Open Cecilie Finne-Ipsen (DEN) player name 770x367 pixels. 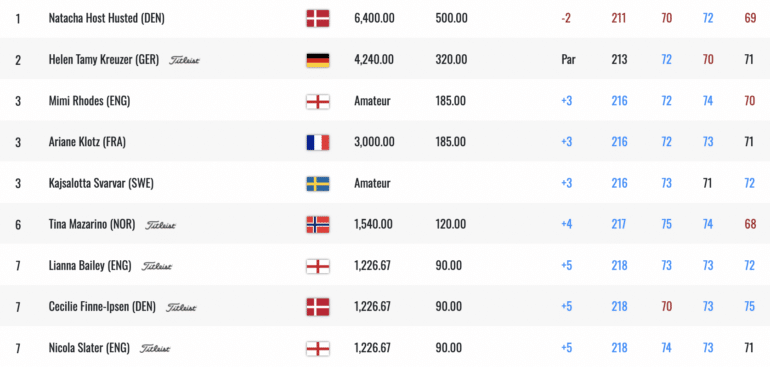(102, 307)
